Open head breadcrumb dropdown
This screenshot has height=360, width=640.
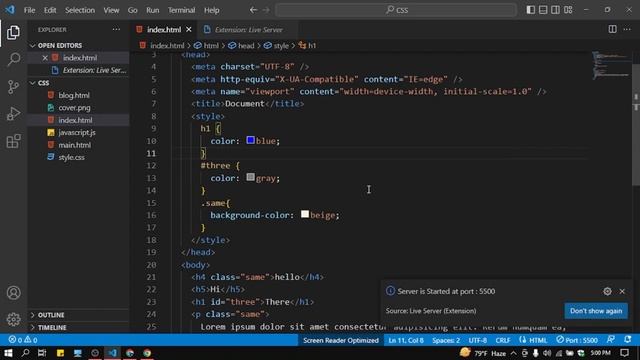241,46
